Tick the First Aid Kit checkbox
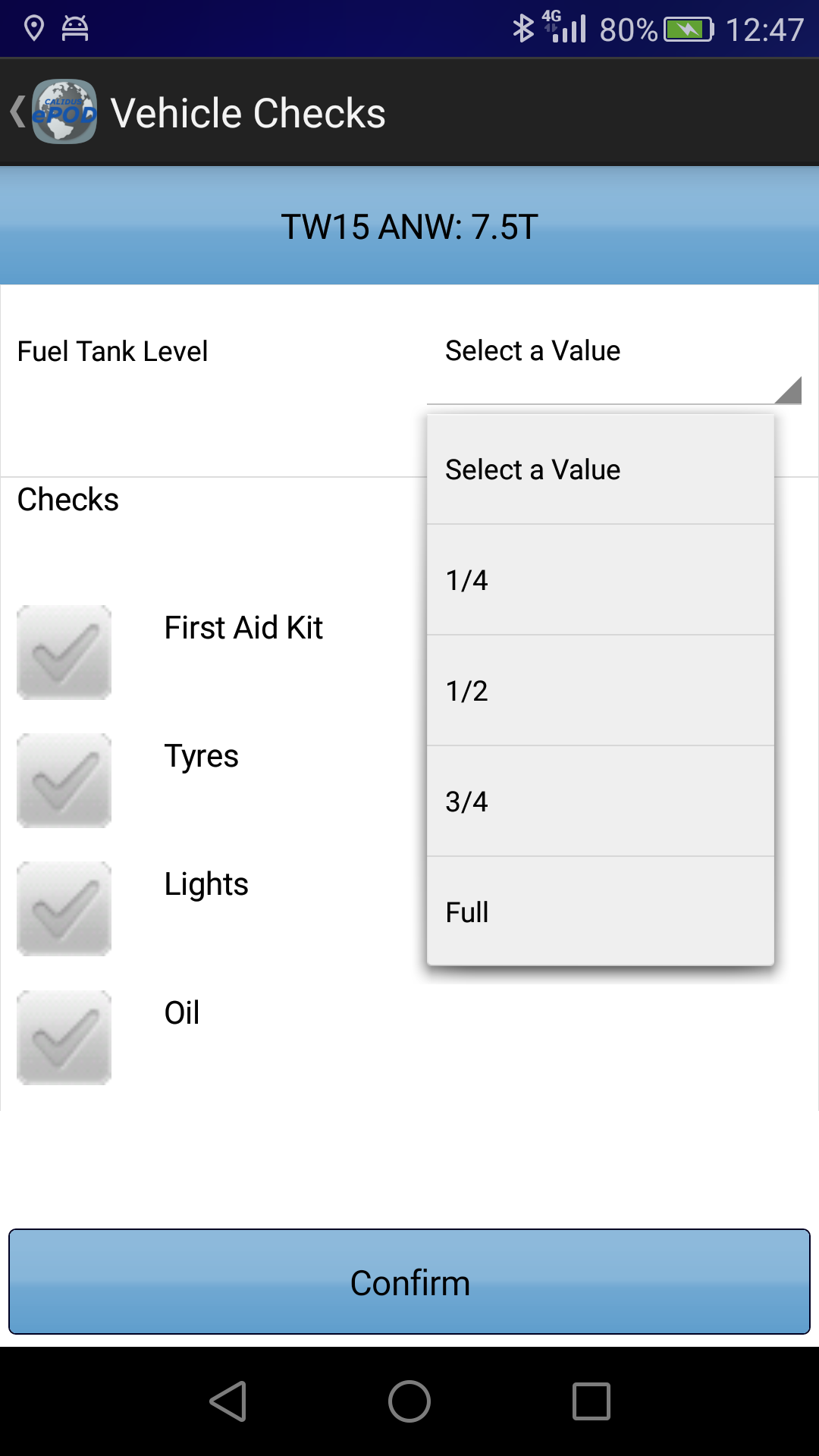Screen dimensions: 819x1456 coord(64,652)
